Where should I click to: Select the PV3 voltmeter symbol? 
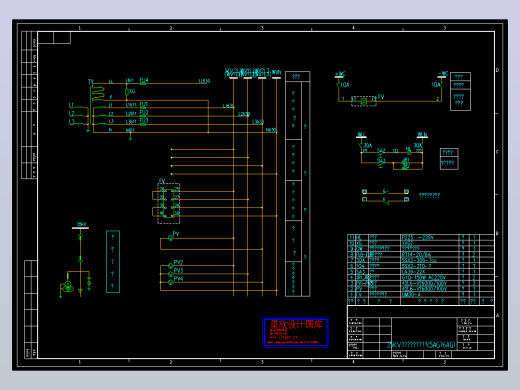point(171,274)
